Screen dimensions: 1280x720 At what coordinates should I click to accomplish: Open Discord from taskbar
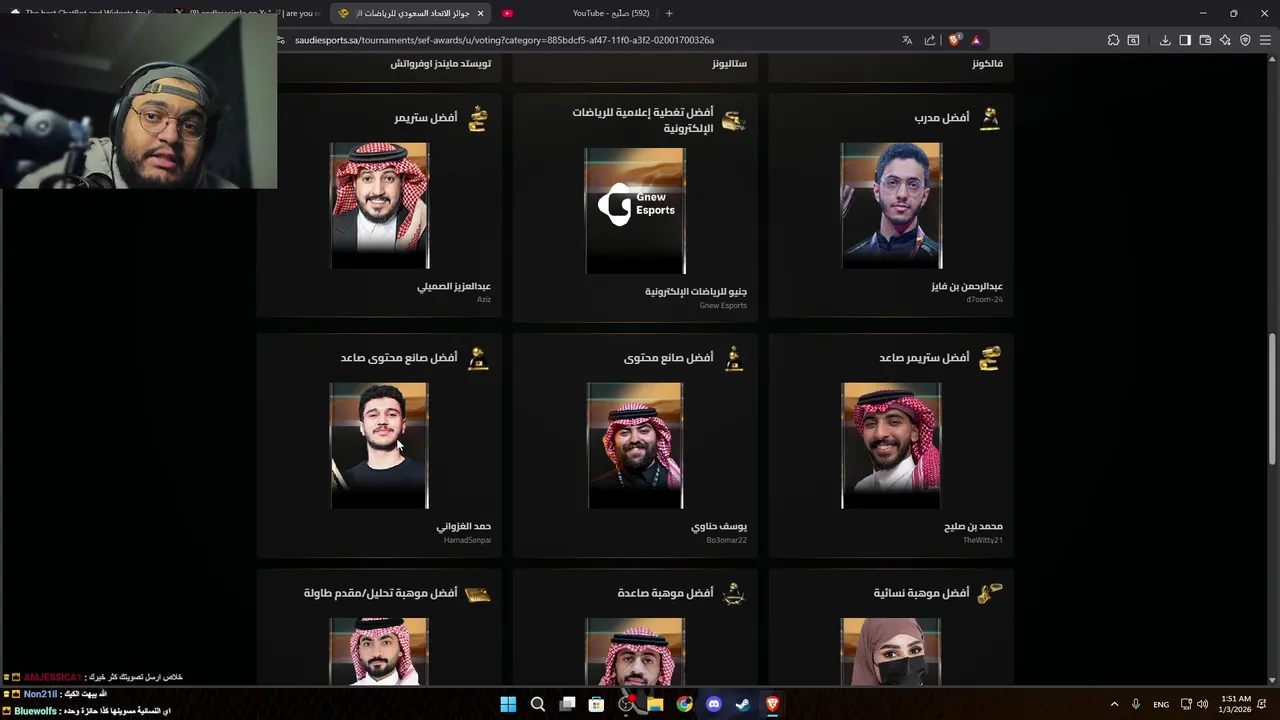click(x=714, y=704)
